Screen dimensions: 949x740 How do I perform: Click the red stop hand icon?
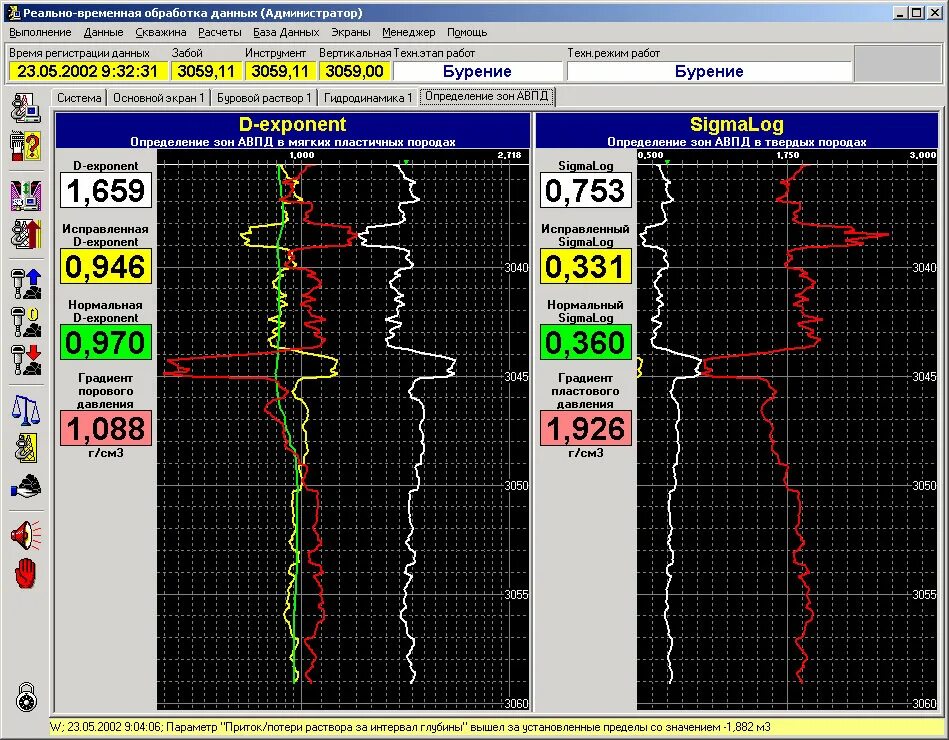pyautogui.click(x=25, y=574)
